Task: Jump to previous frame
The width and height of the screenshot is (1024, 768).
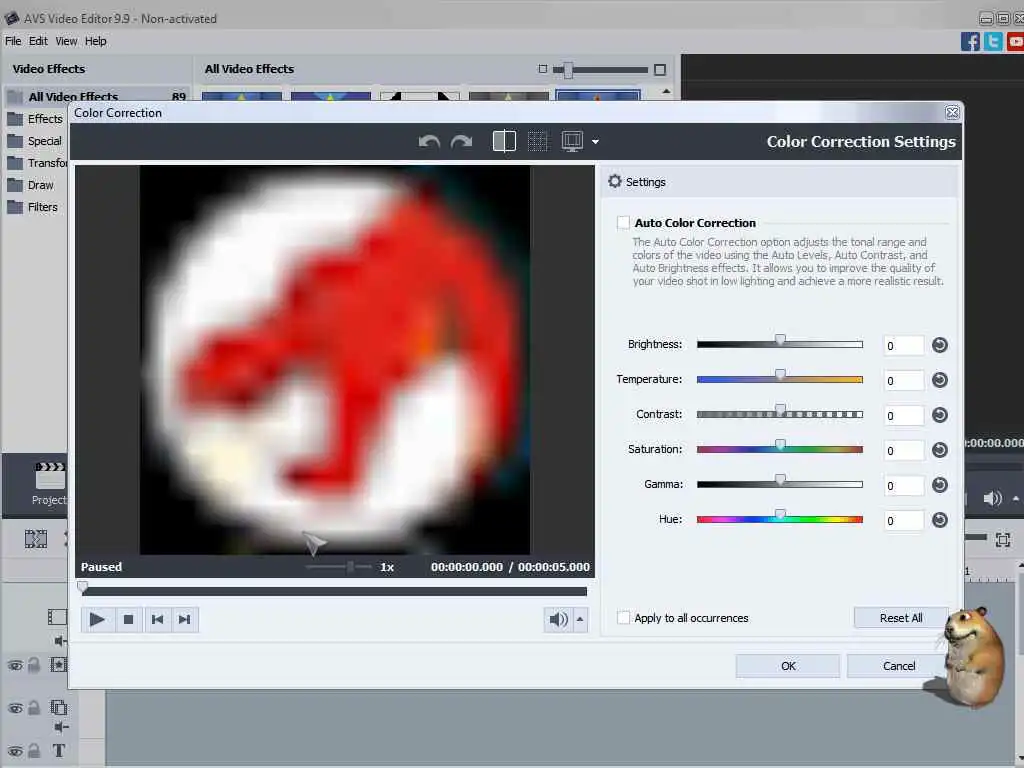Action: [157, 619]
